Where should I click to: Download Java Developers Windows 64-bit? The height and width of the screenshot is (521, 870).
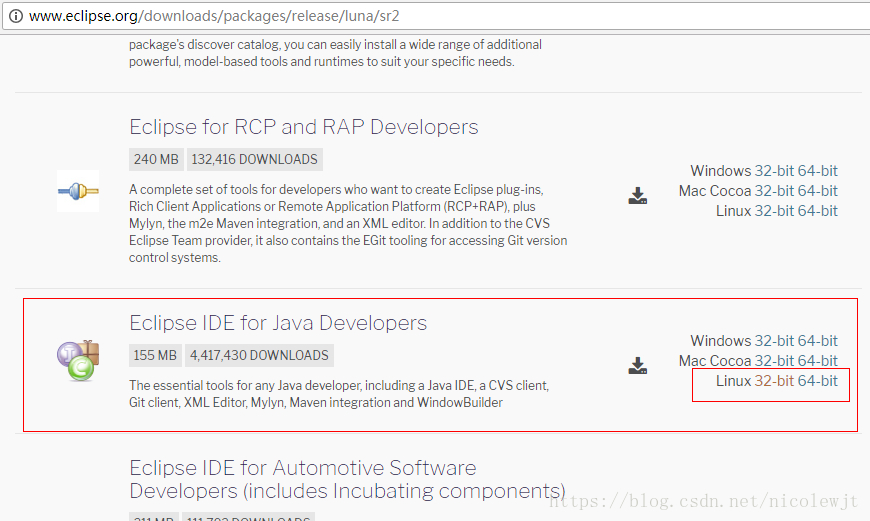tap(817, 341)
